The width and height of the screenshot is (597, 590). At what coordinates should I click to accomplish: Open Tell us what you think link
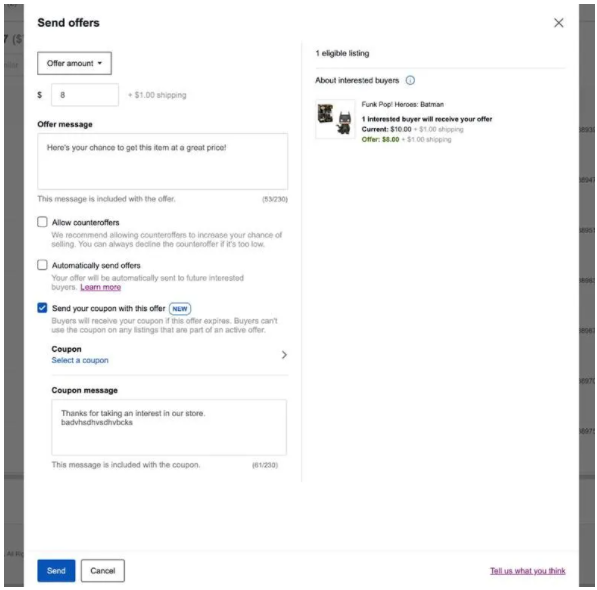click(x=527, y=571)
